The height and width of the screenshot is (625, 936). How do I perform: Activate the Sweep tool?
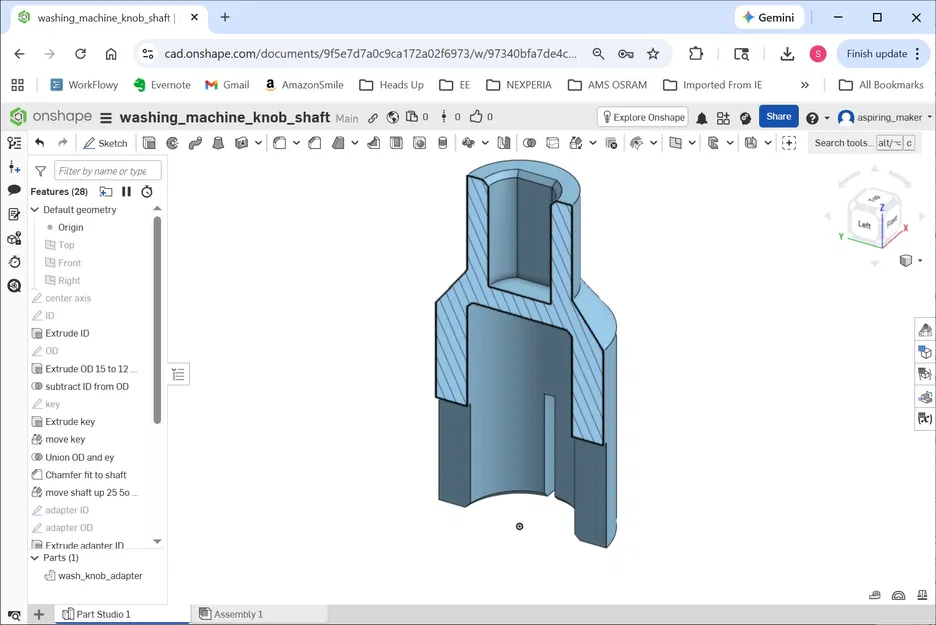click(x=197, y=143)
